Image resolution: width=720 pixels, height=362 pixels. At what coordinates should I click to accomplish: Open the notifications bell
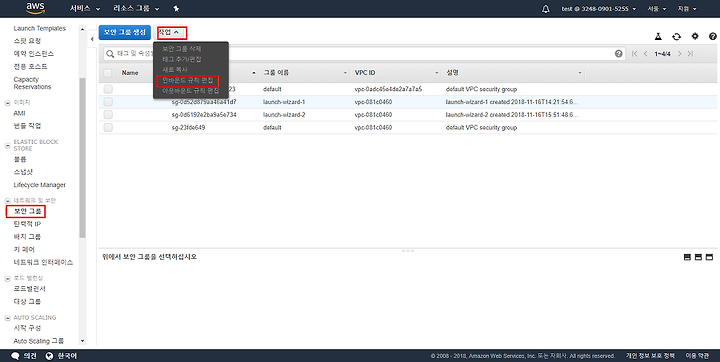pos(546,9)
